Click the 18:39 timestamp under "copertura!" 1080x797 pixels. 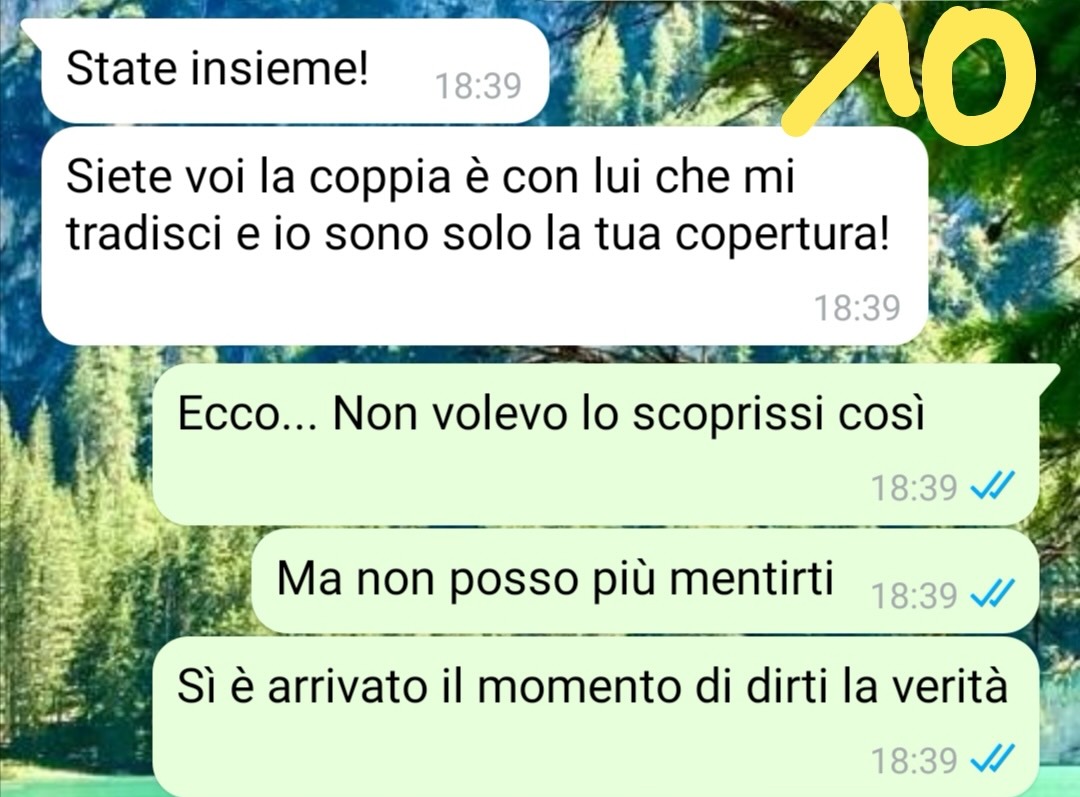coord(857,308)
